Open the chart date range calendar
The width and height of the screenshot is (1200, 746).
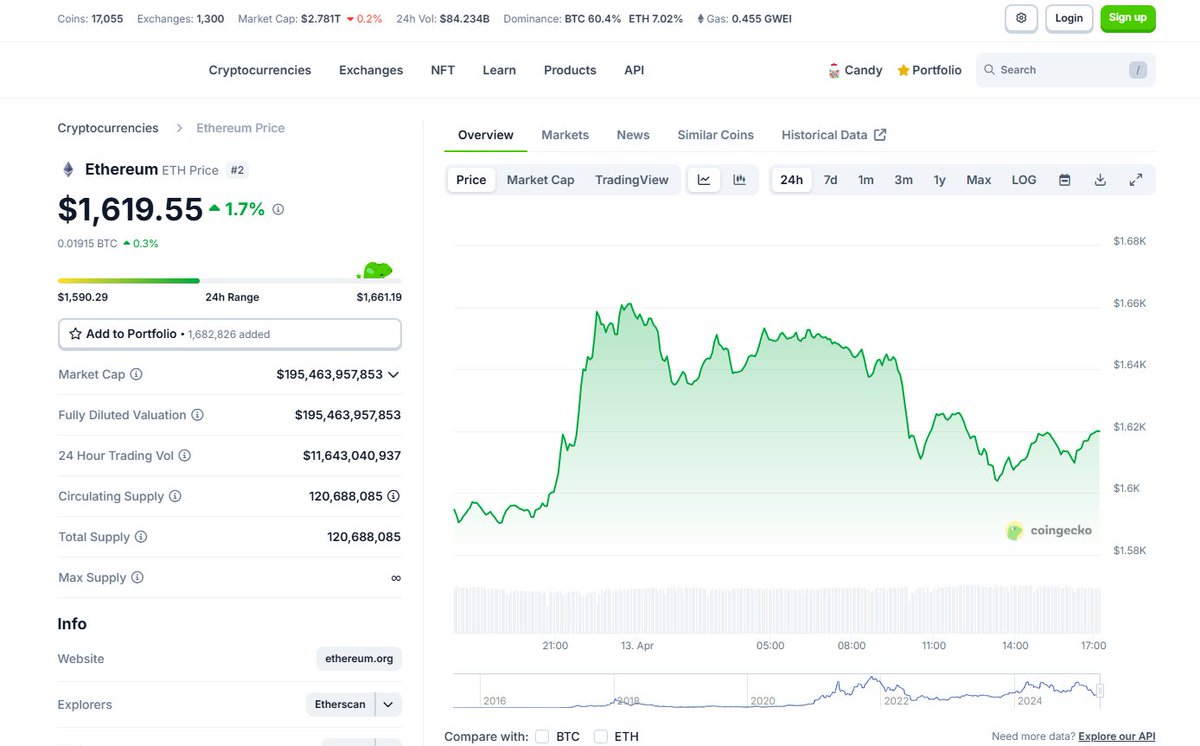pos(1064,179)
